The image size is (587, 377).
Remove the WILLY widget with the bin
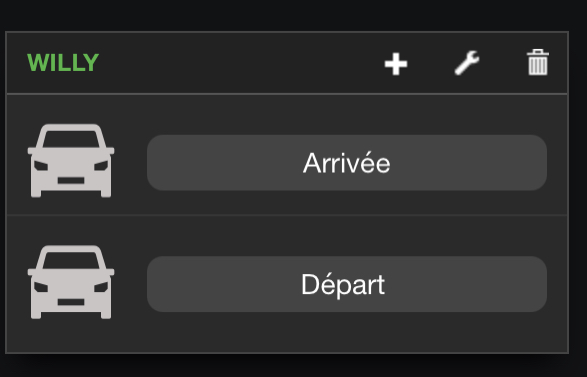pyautogui.click(x=538, y=62)
